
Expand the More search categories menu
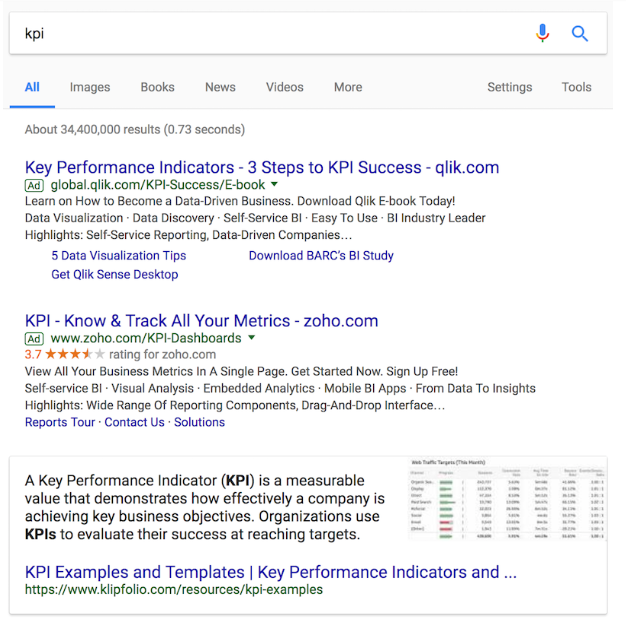tap(348, 87)
